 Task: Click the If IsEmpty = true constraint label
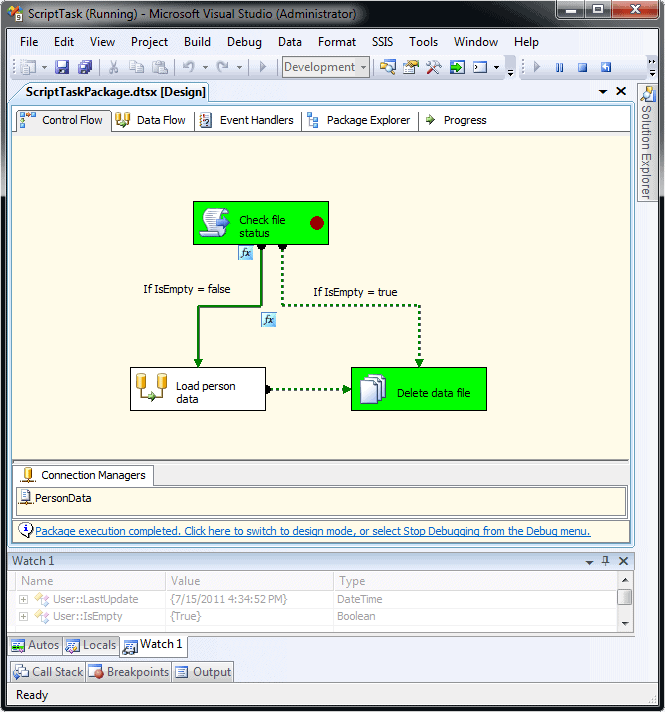pos(355,292)
